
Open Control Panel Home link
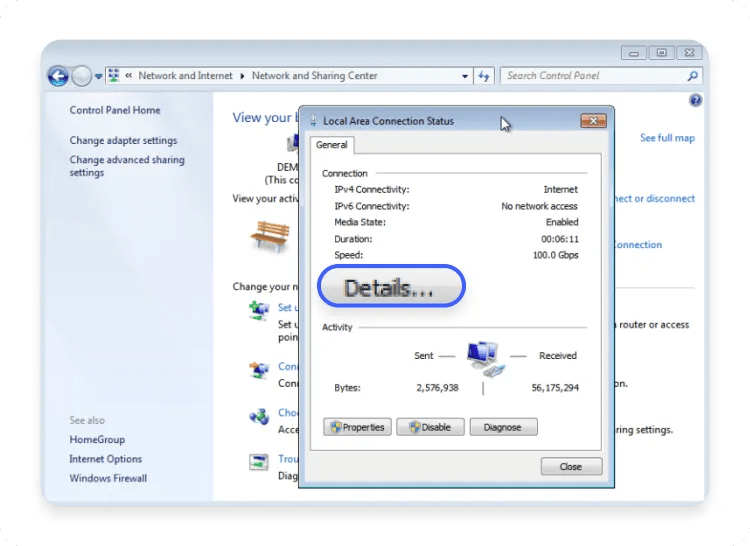coord(115,110)
